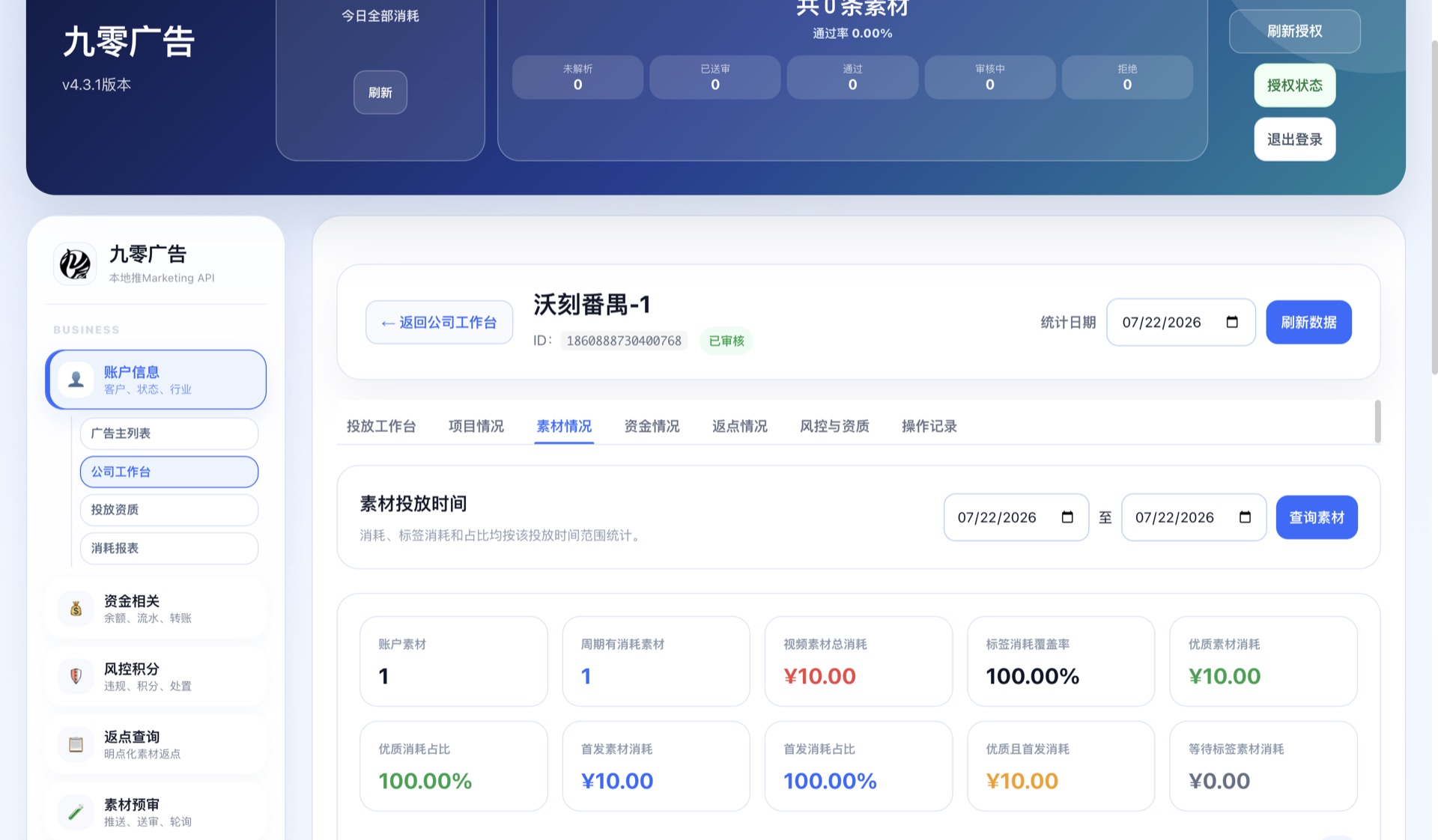Click the 九零广告 sidebar logo icon
Image resolution: width=1438 pixels, height=840 pixels.
(75, 264)
